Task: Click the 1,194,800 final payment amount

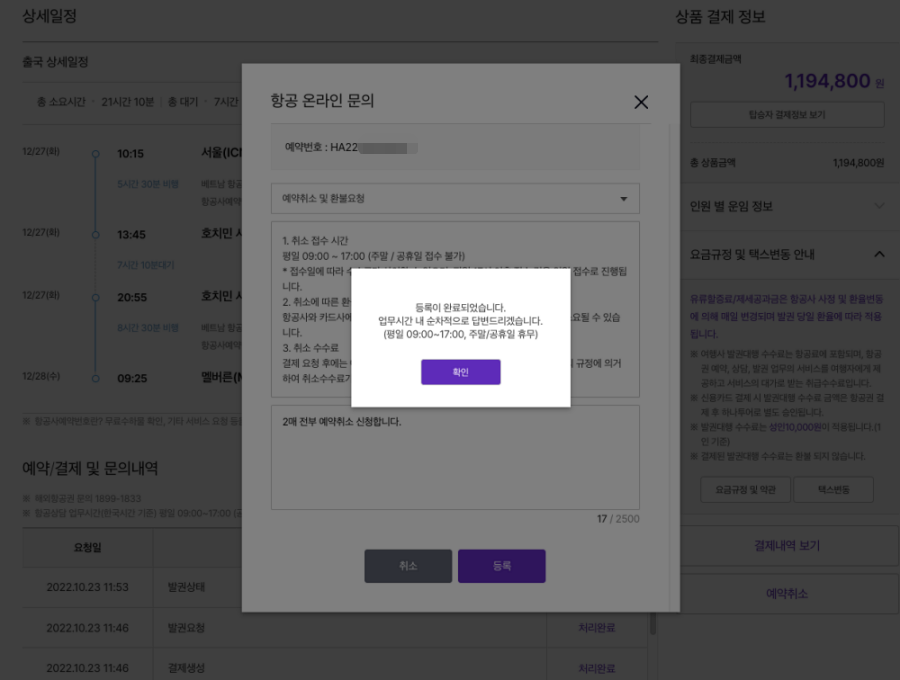Action: pos(827,81)
